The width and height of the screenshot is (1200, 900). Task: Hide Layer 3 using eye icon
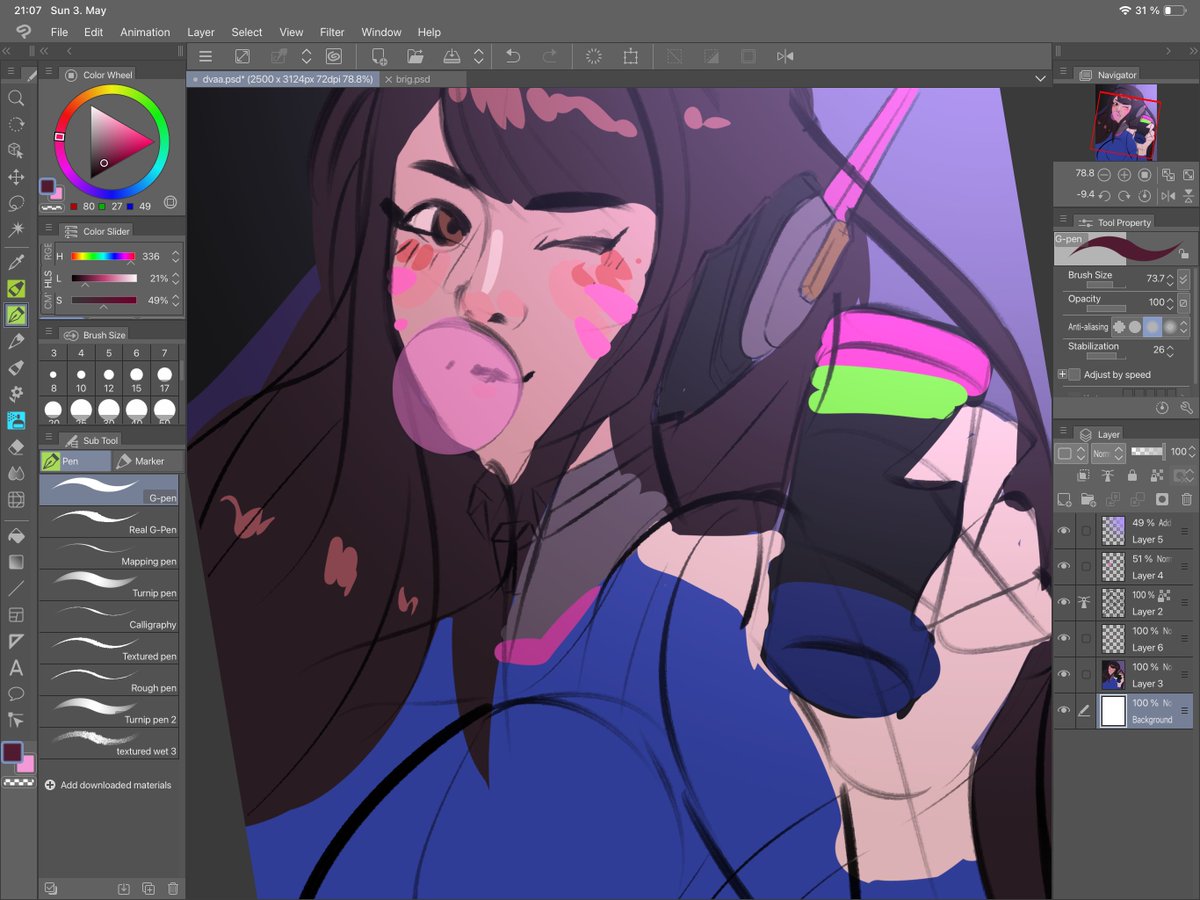click(1064, 675)
